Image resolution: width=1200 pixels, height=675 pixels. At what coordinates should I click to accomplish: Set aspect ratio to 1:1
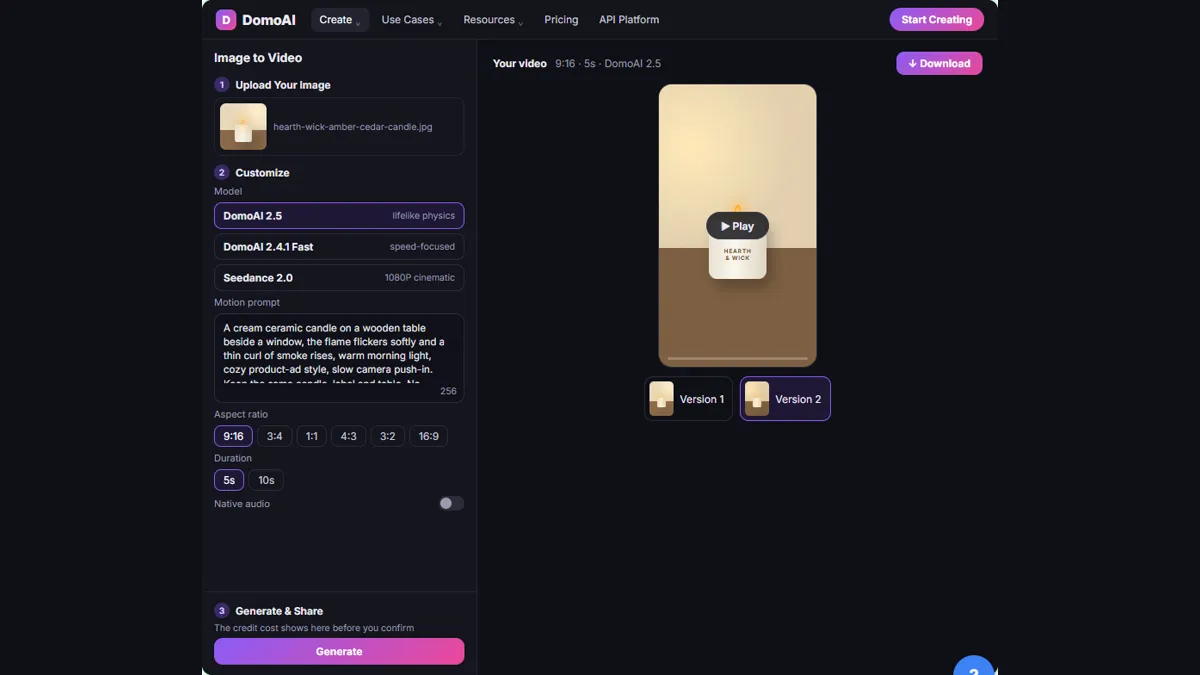pyautogui.click(x=311, y=436)
